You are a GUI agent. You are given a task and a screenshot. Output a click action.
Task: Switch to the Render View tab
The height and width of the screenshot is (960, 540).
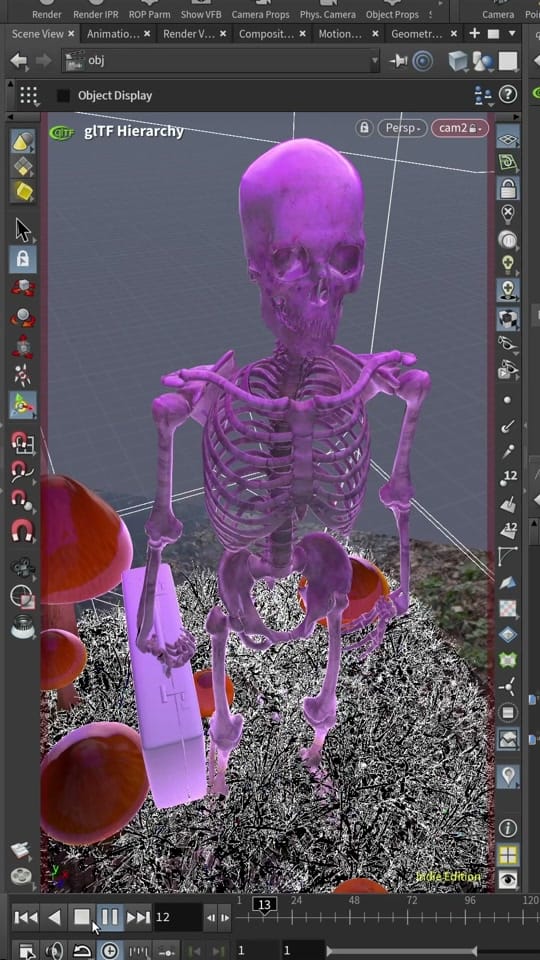tap(189, 34)
